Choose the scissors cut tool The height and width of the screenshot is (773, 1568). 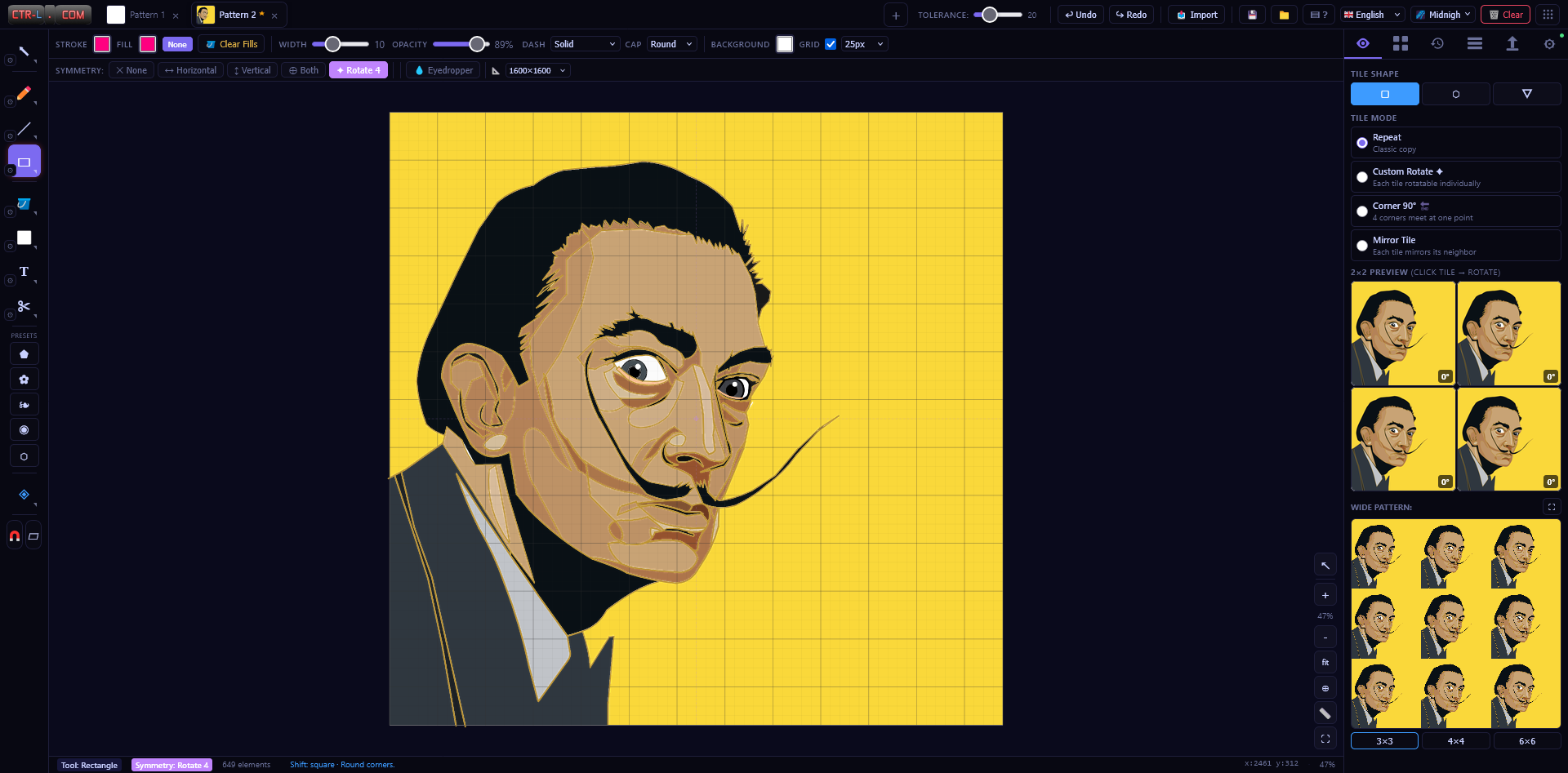tap(24, 306)
